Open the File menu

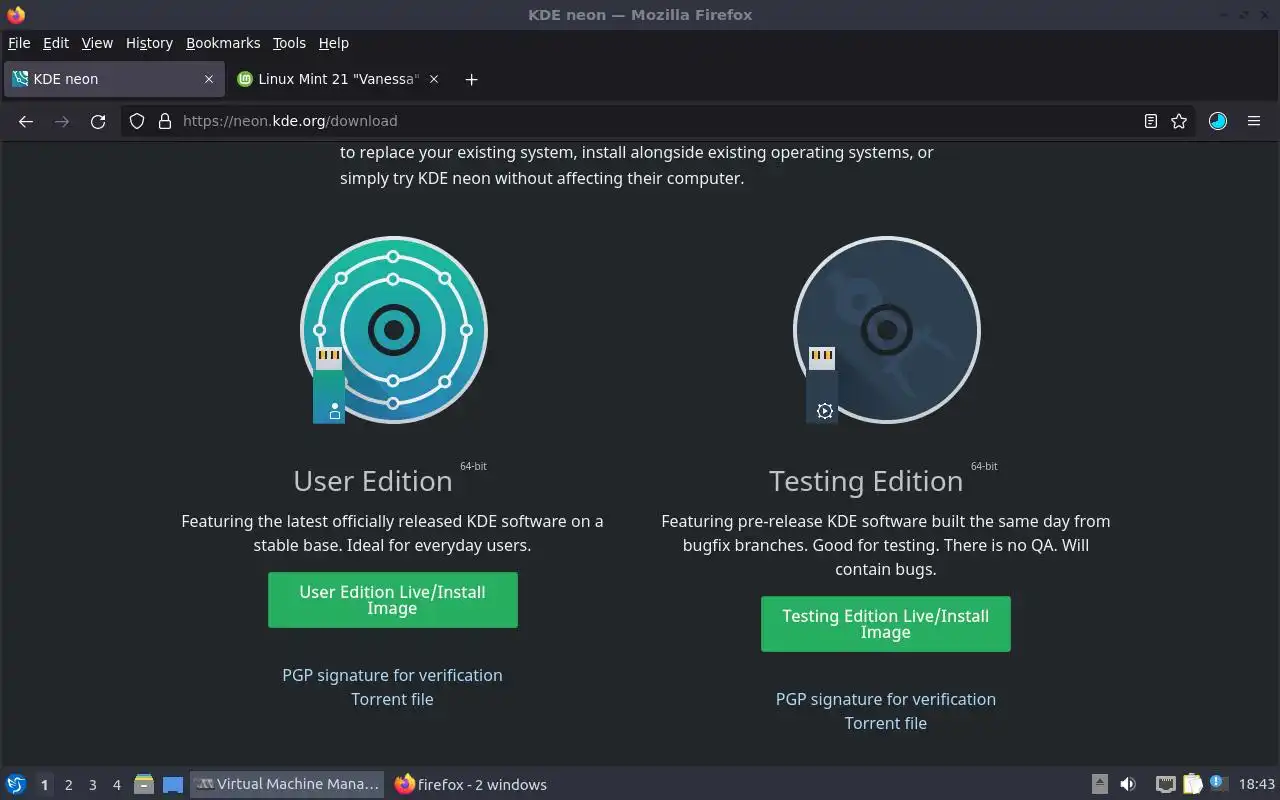click(19, 43)
